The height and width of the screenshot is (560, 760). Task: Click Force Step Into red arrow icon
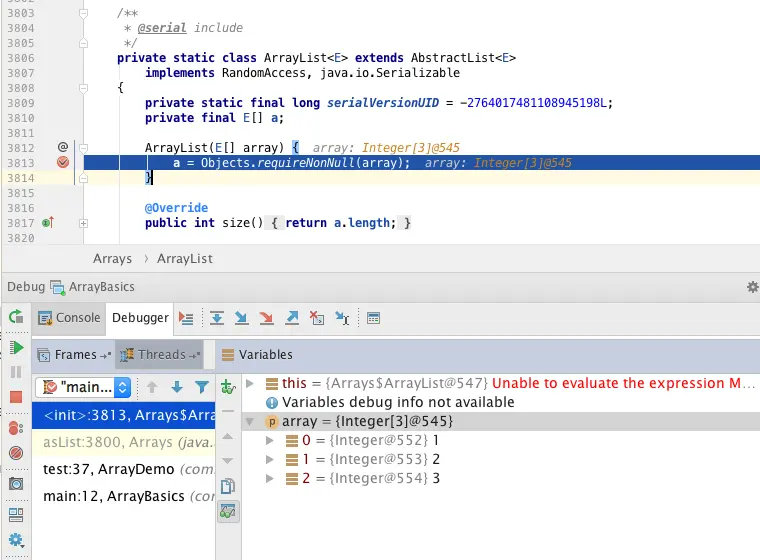266,319
